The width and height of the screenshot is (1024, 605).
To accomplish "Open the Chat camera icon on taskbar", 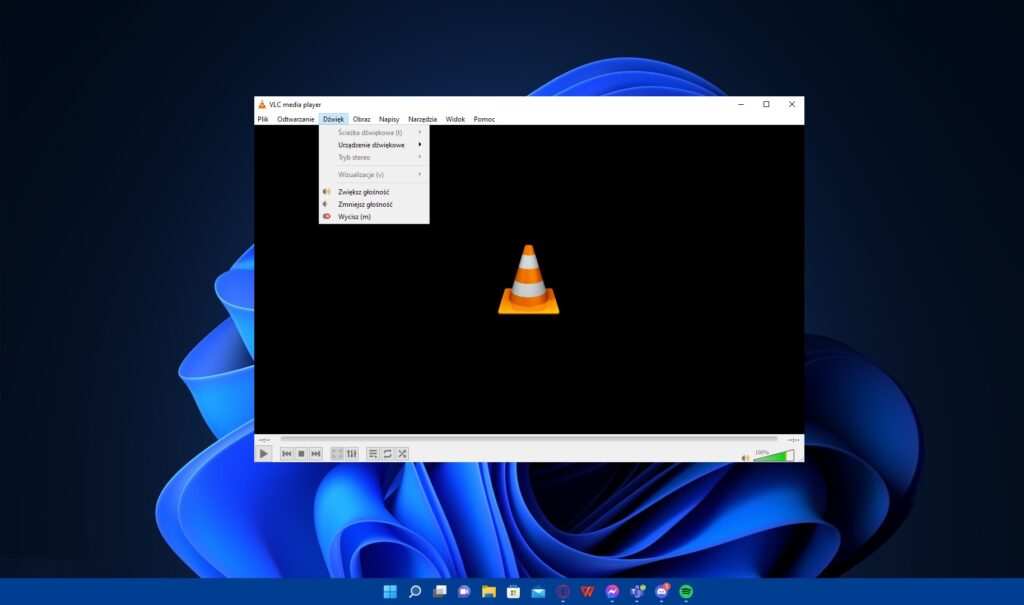I will click(464, 592).
